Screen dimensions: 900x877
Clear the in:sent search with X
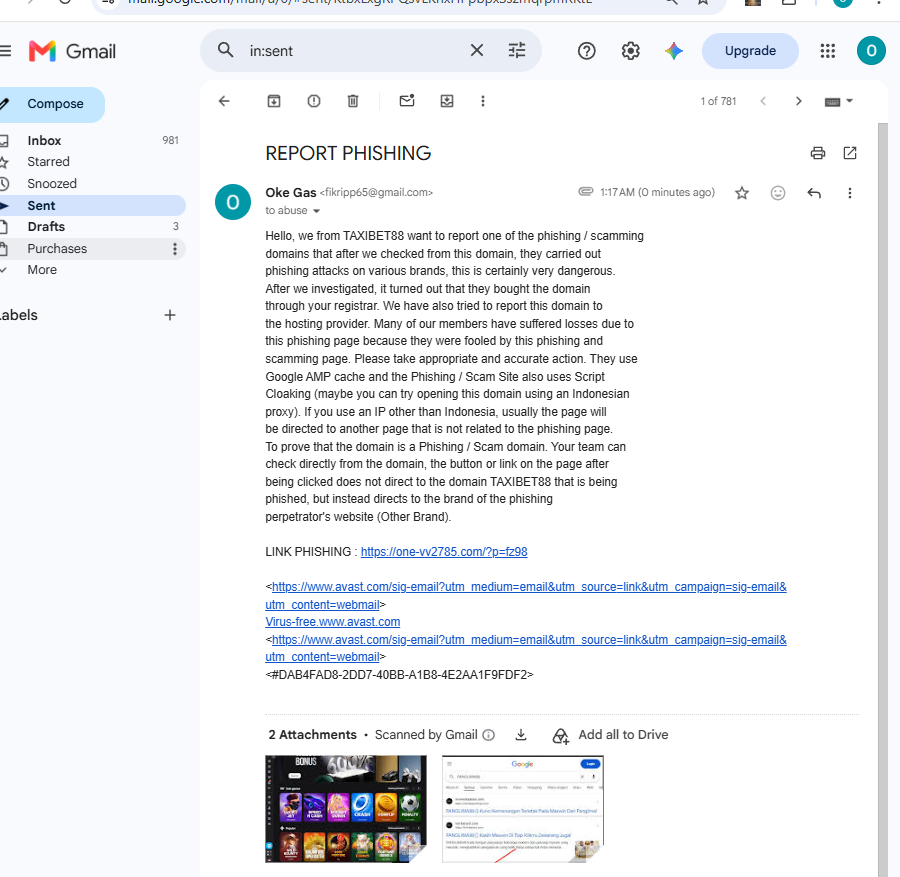pyautogui.click(x=476, y=51)
